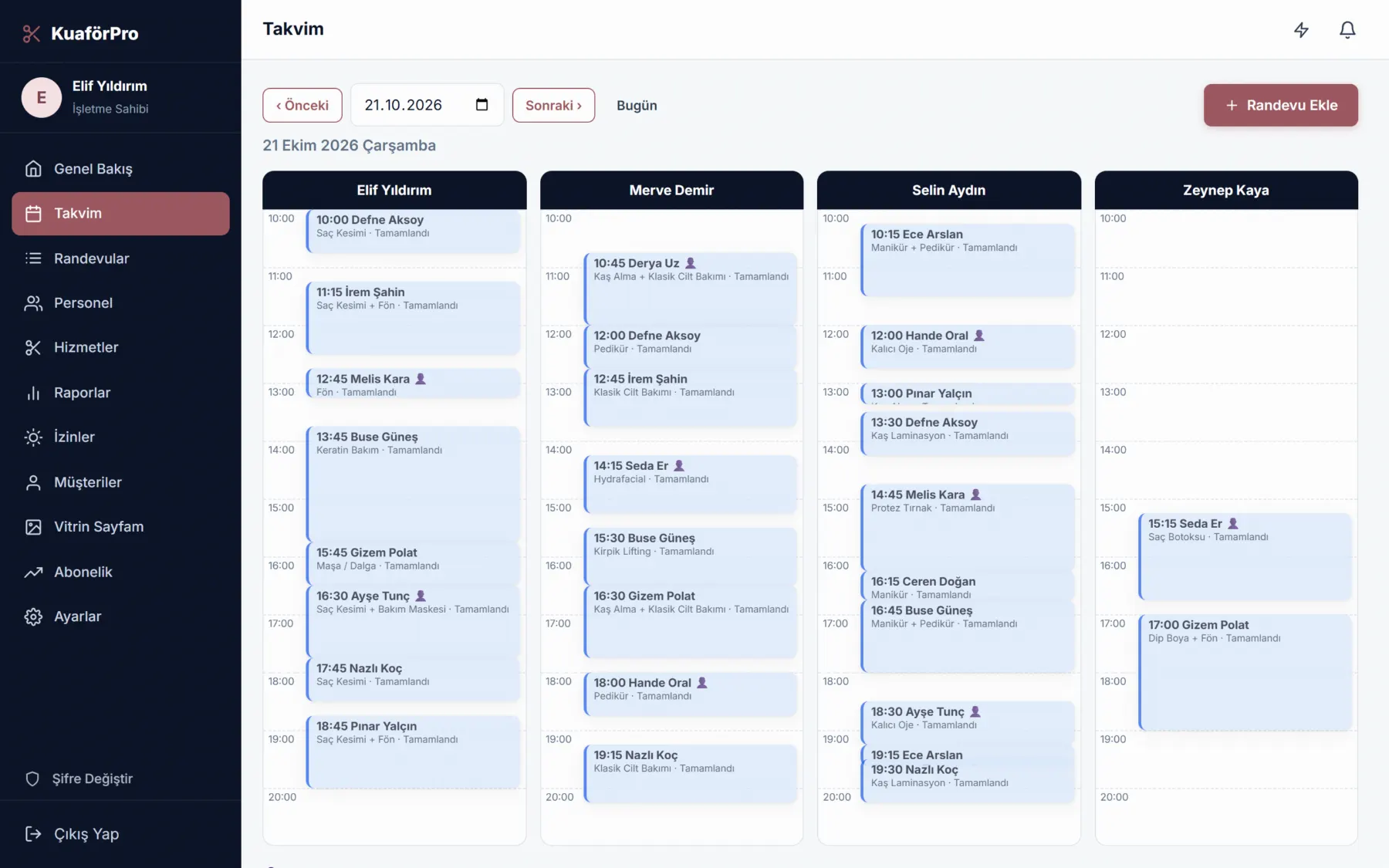Click the 21.10.2026 date input field
The height and width of the screenshot is (868, 1389).
[x=427, y=105]
